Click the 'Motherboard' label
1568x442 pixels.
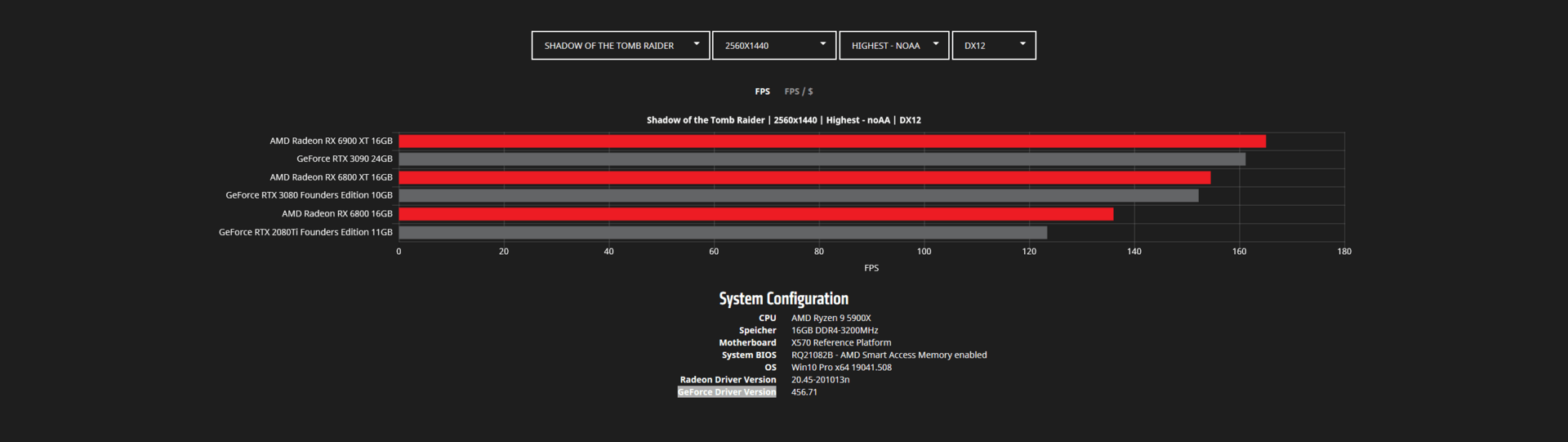coord(747,343)
